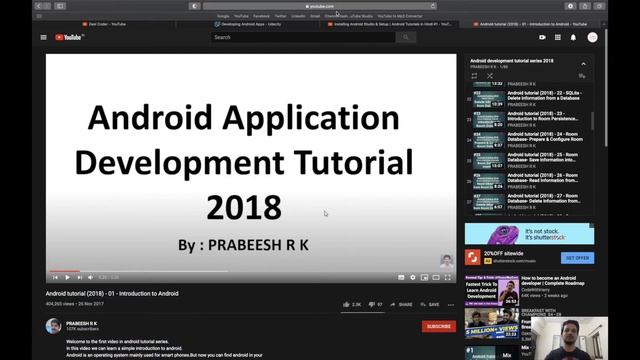Open the three-dot more actions menu

click(451, 304)
